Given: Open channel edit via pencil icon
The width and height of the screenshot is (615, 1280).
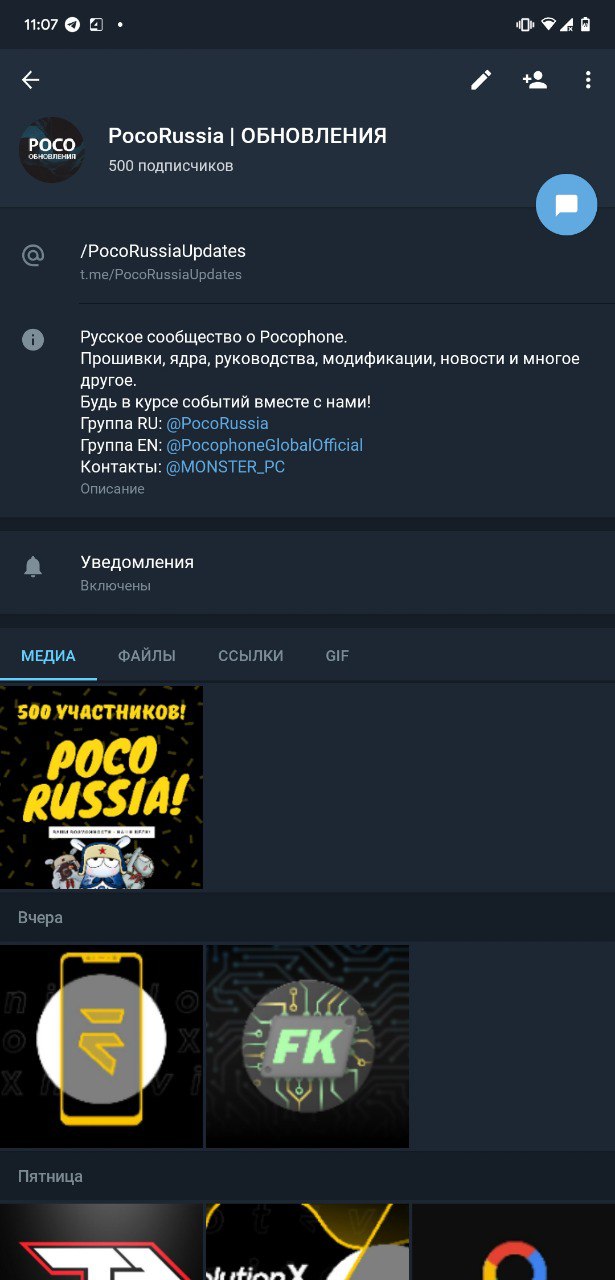Looking at the screenshot, I should [482, 81].
